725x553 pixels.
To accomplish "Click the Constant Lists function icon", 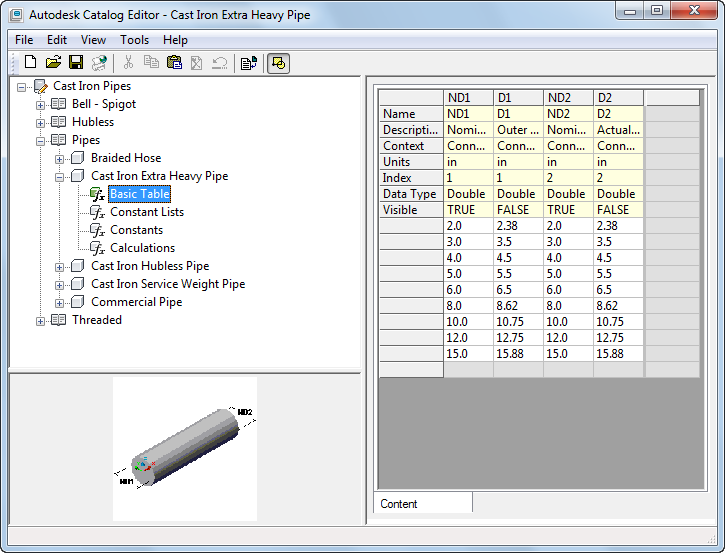I will pos(97,212).
